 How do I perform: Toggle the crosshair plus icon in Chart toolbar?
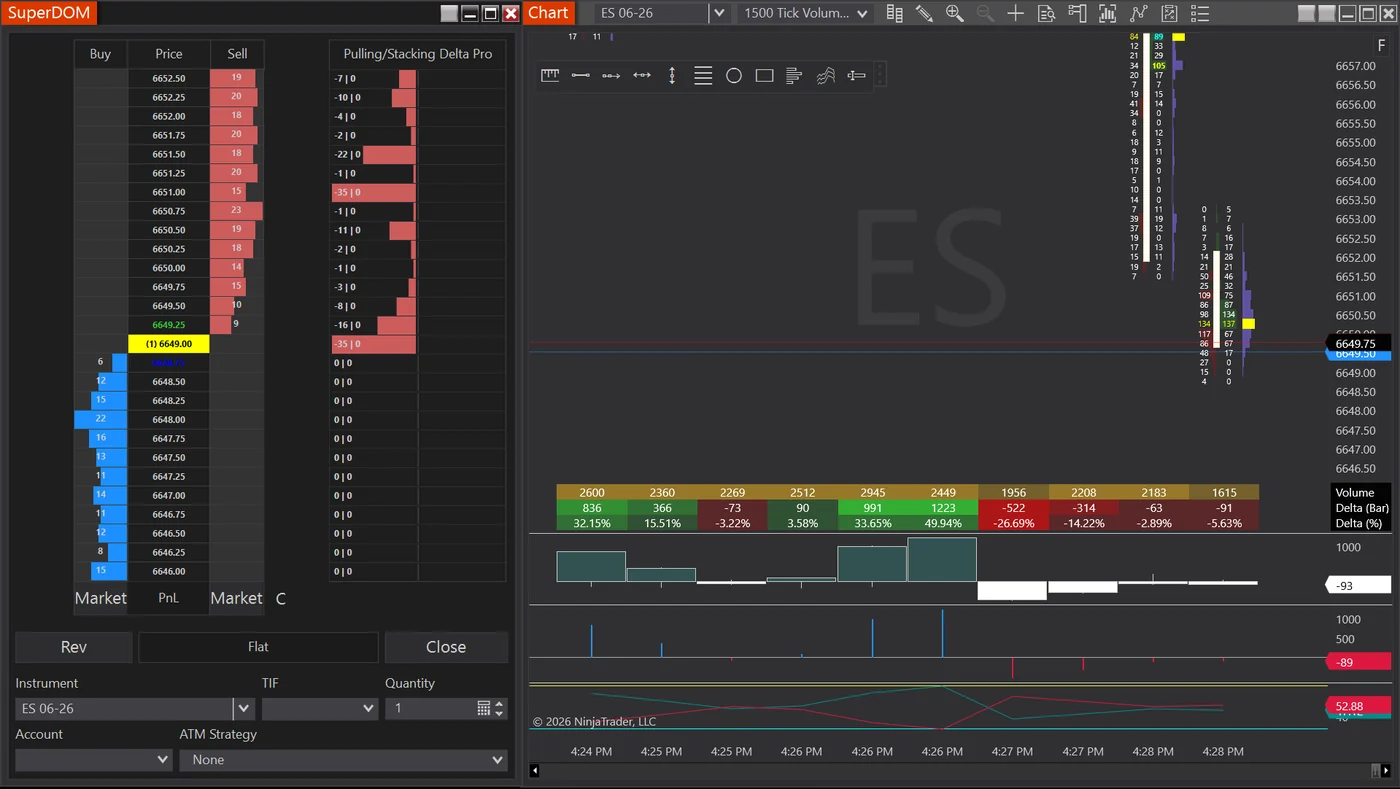[x=1015, y=13]
